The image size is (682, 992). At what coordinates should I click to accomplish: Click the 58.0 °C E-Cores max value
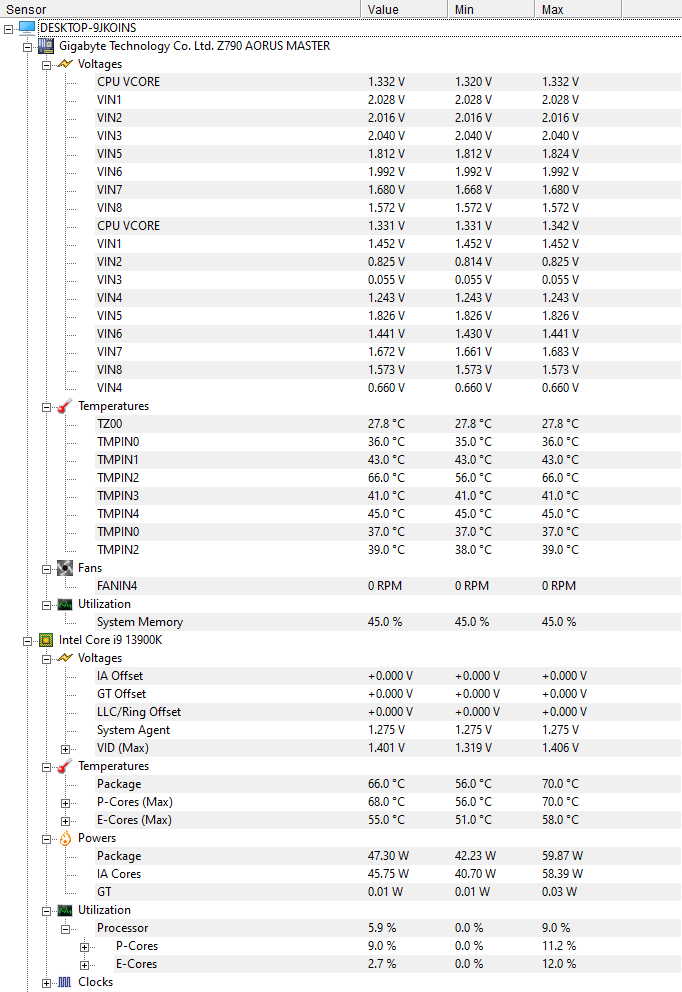(560, 820)
